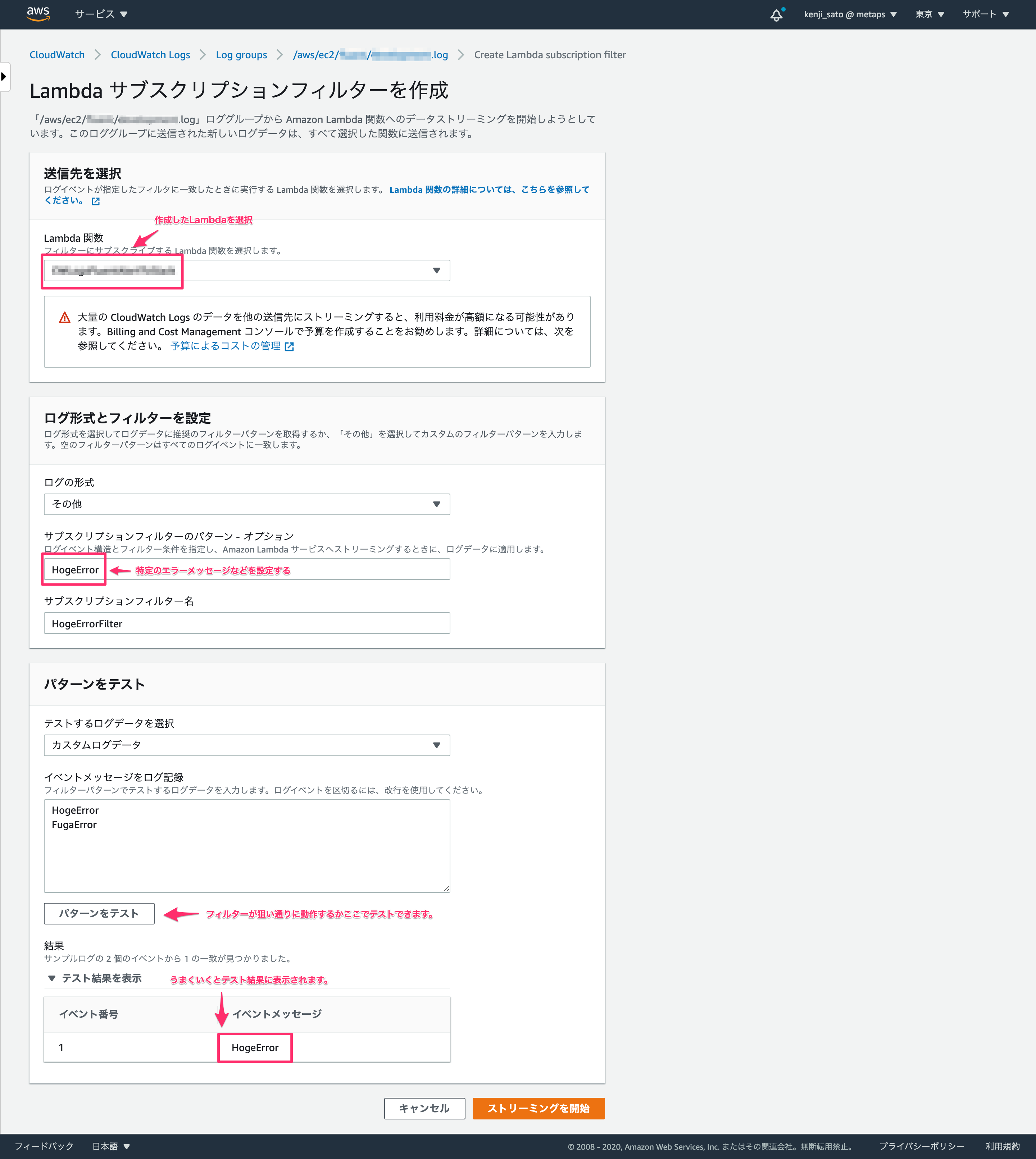
Task: Open the 東京 region selector
Action: (x=929, y=14)
